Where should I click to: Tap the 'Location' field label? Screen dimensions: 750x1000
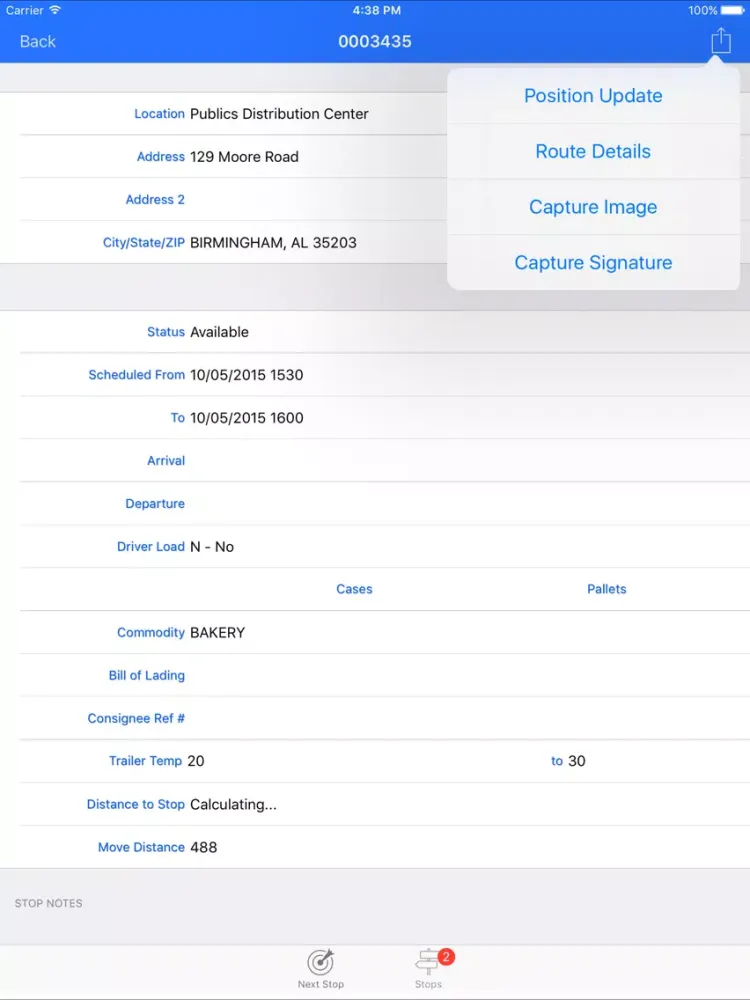pos(159,114)
